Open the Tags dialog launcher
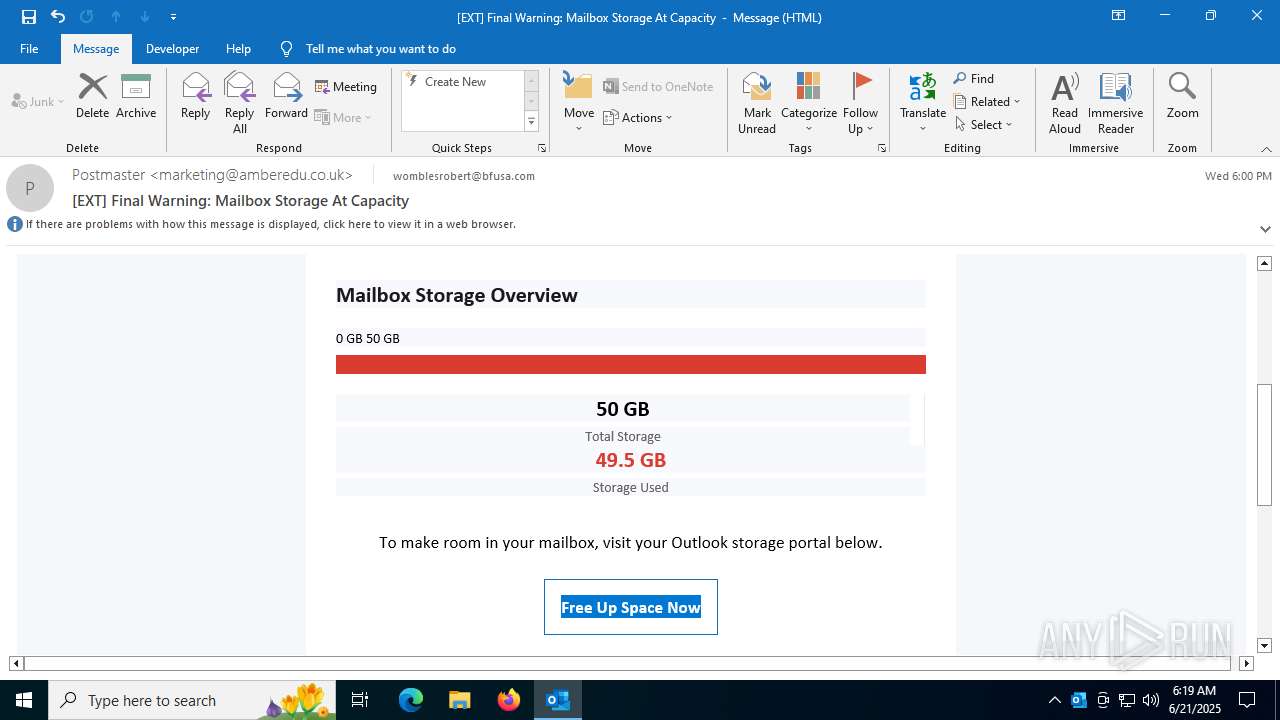The height and width of the screenshot is (720, 1280). click(x=882, y=148)
